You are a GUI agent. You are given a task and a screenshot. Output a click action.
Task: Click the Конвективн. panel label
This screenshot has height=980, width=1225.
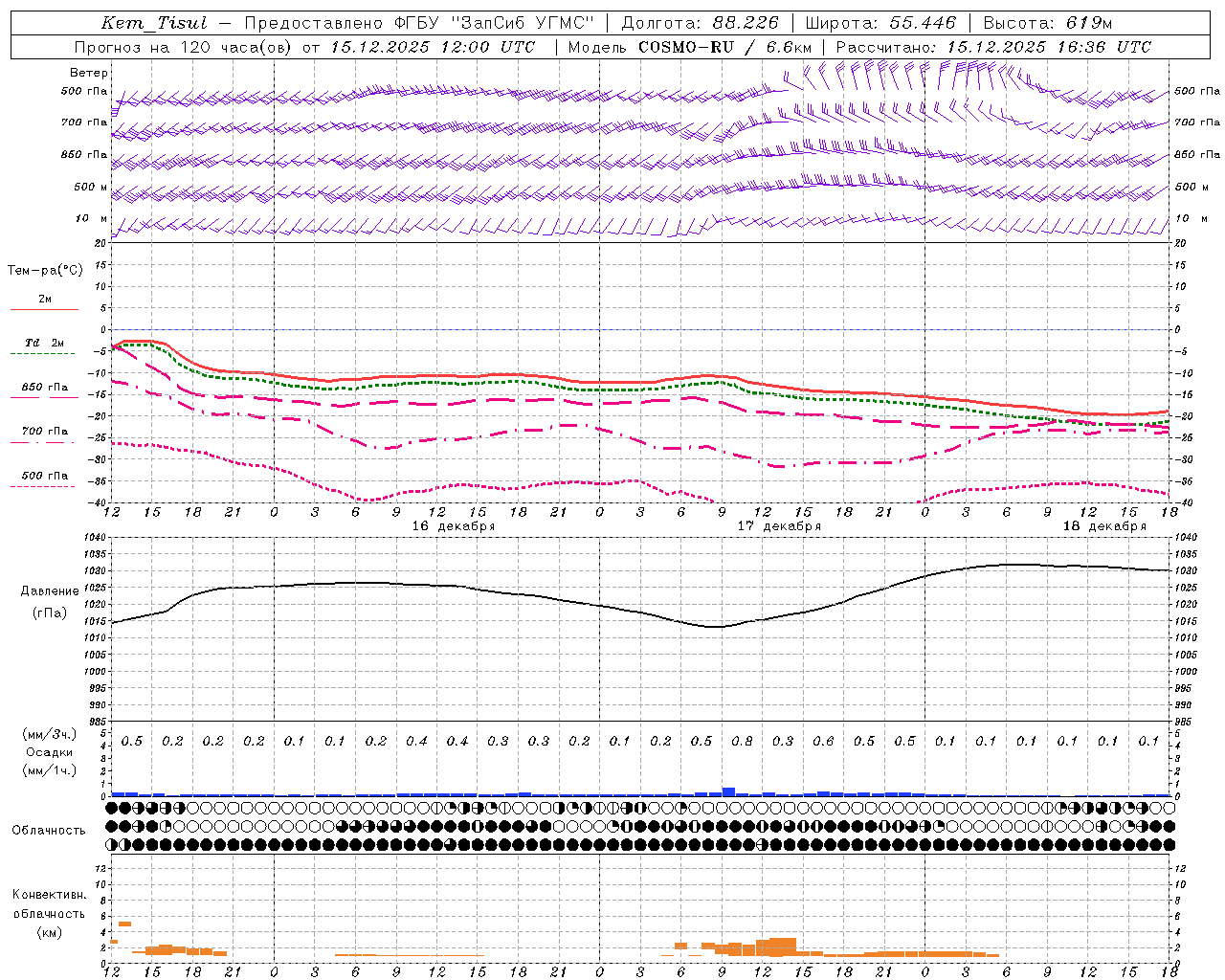click(x=49, y=895)
